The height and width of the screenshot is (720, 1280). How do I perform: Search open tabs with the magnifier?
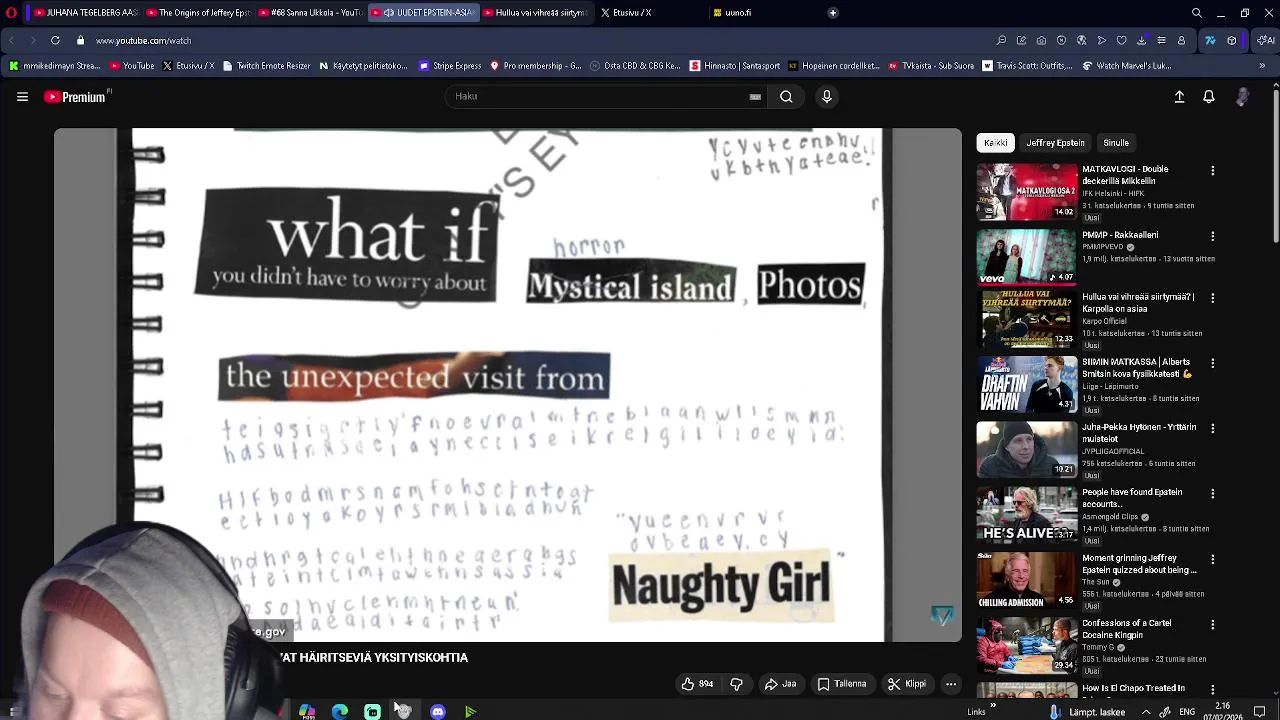1196,13
